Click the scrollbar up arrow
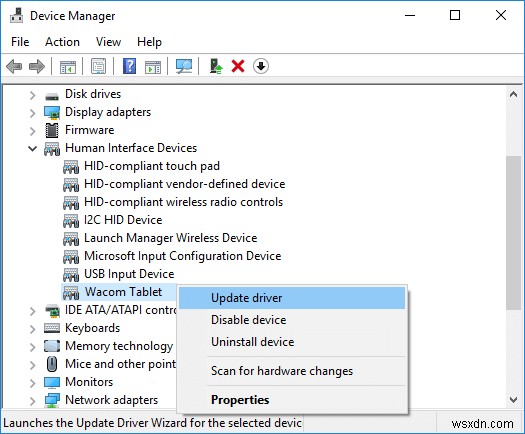Image resolution: width=525 pixels, height=434 pixels. 513,94
